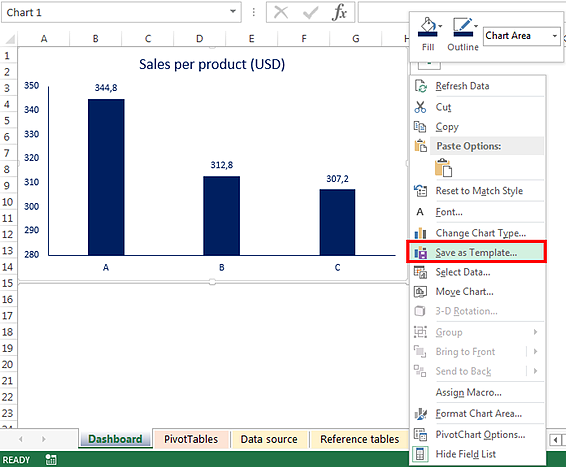The width and height of the screenshot is (566, 467).
Task: Click the Refresh Data icon
Action: pos(421,86)
